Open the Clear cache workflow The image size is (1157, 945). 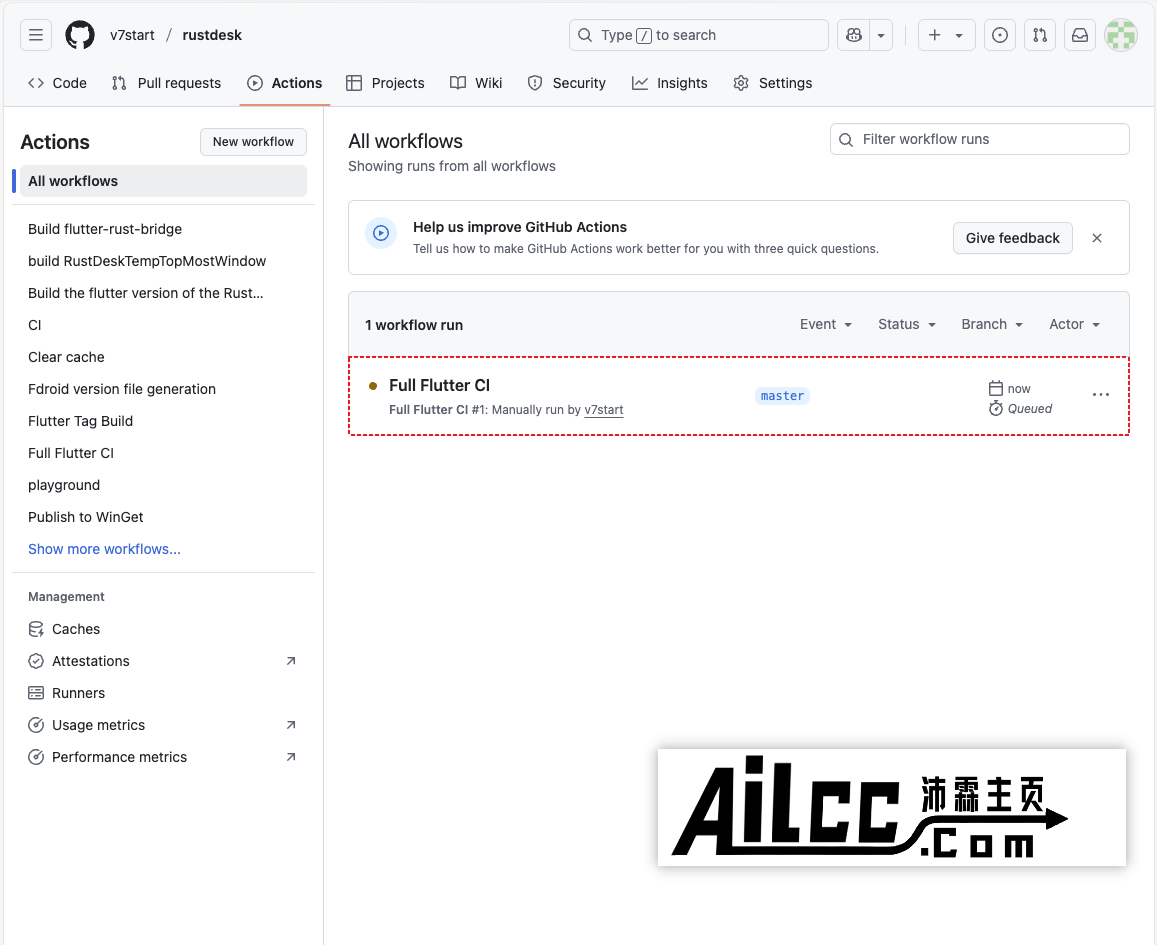coord(66,357)
